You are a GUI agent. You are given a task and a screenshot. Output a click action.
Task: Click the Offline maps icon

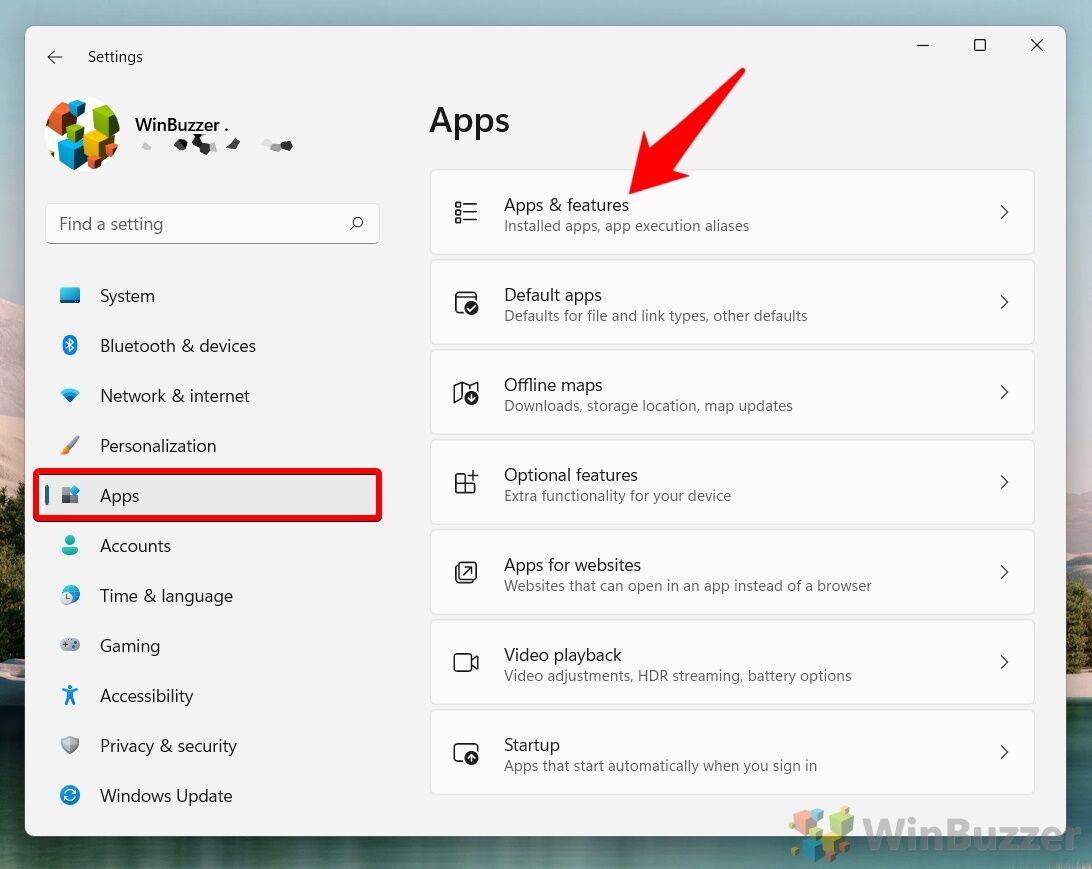(x=466, y=392)
